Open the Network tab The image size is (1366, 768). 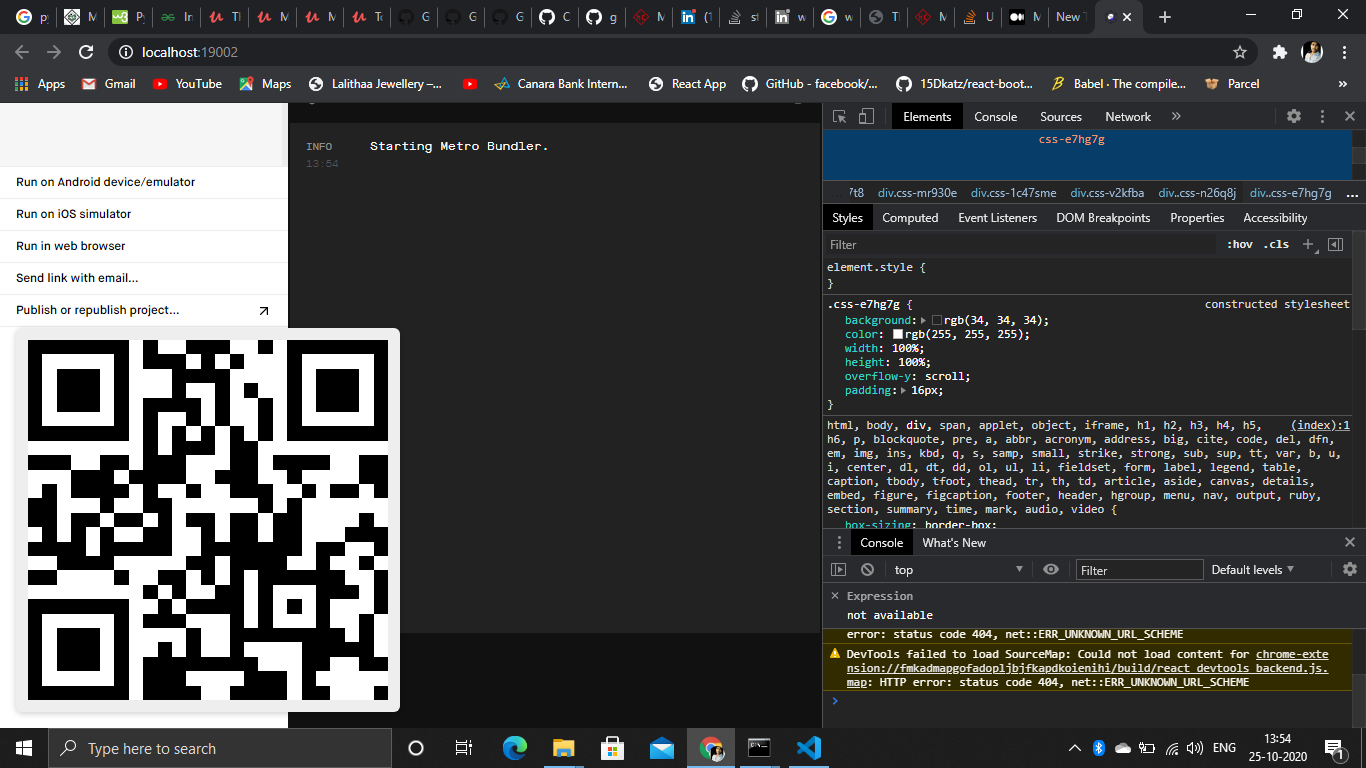click(x=1128, y=117)
